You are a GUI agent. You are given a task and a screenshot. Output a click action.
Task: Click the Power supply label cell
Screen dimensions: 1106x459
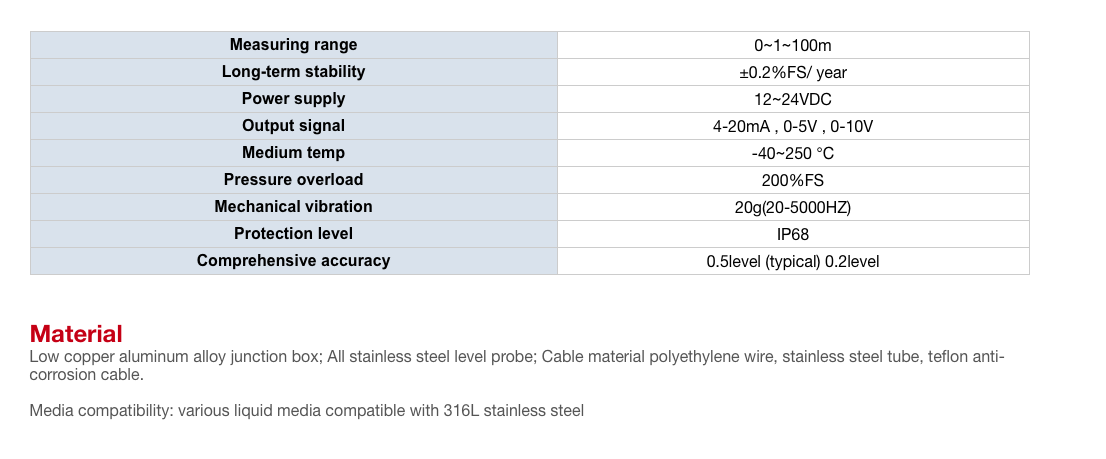(x=293, y=99)
